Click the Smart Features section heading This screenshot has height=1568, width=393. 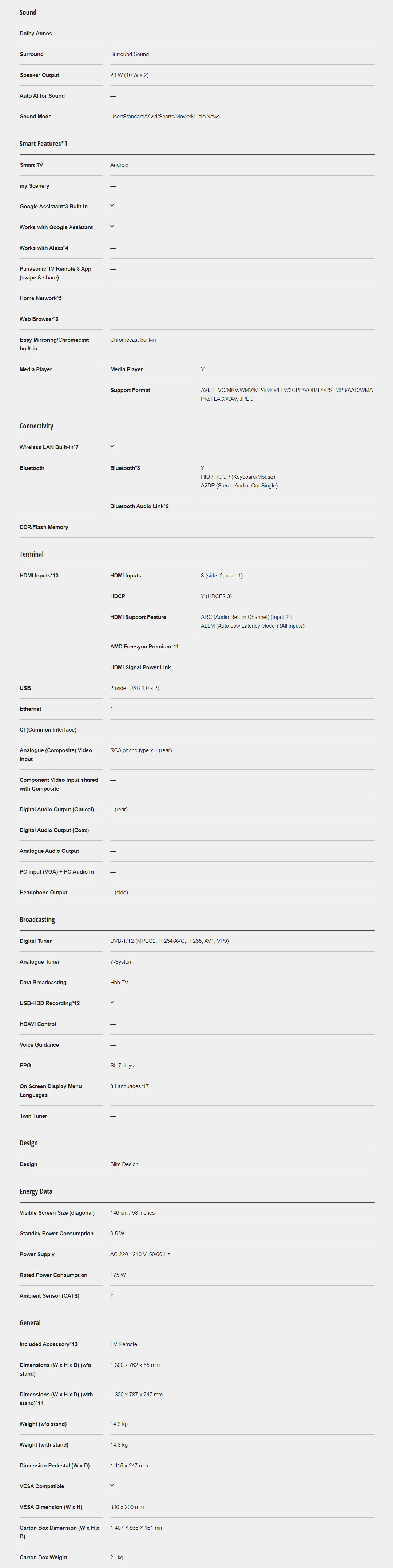pos(43,144)
